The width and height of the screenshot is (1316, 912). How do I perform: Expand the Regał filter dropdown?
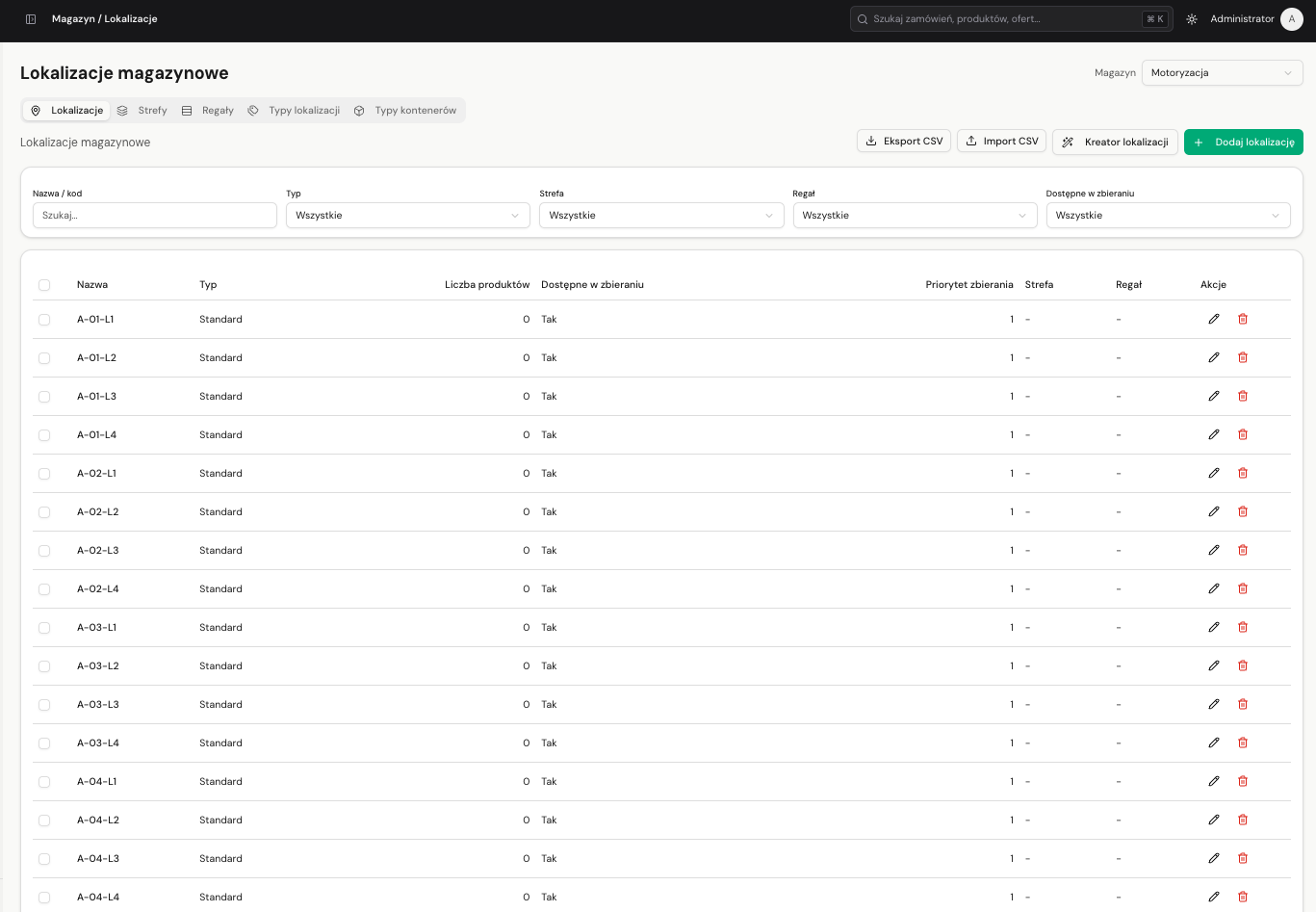click(x=915, y=216)
